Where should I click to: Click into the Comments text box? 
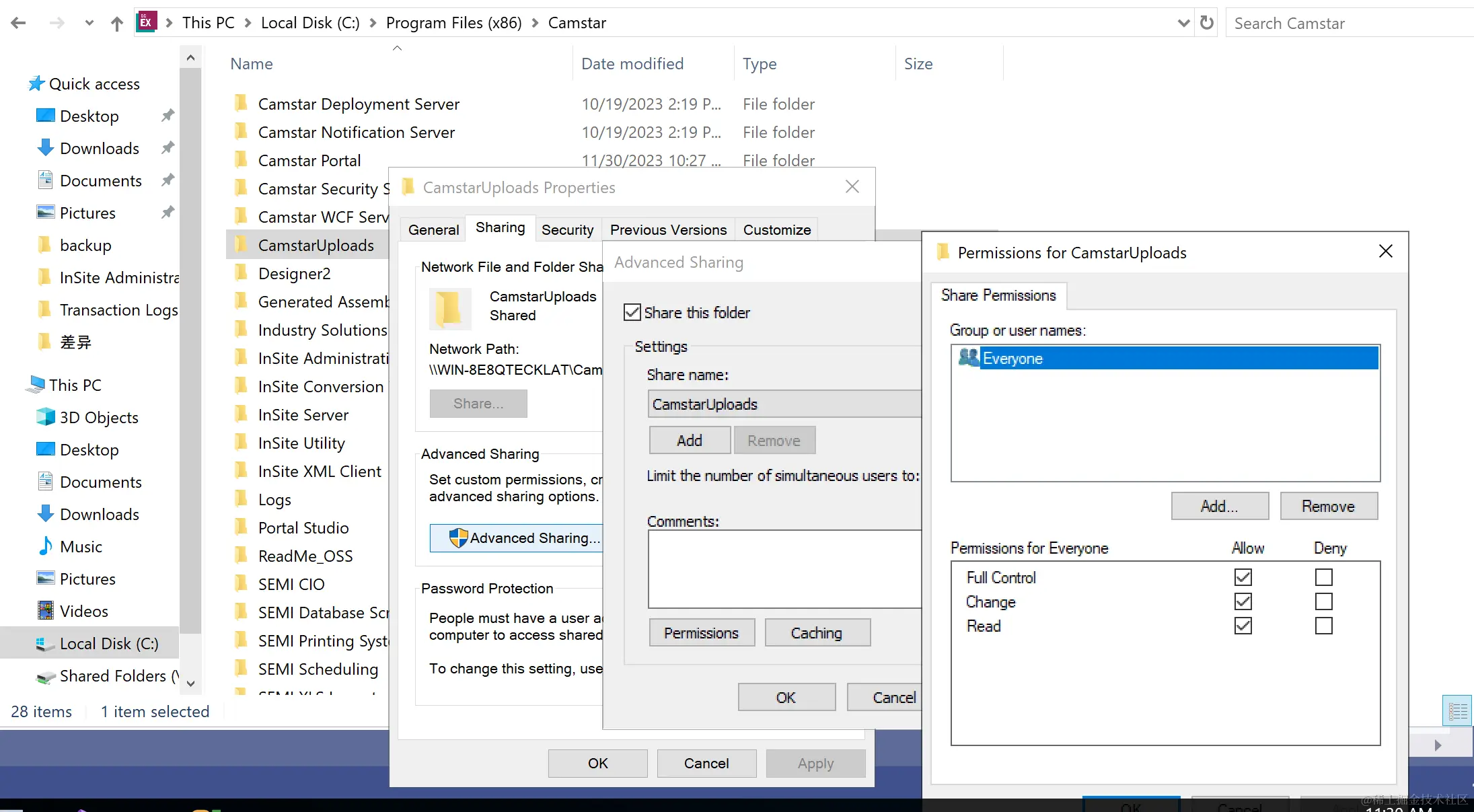coord(784,568)
